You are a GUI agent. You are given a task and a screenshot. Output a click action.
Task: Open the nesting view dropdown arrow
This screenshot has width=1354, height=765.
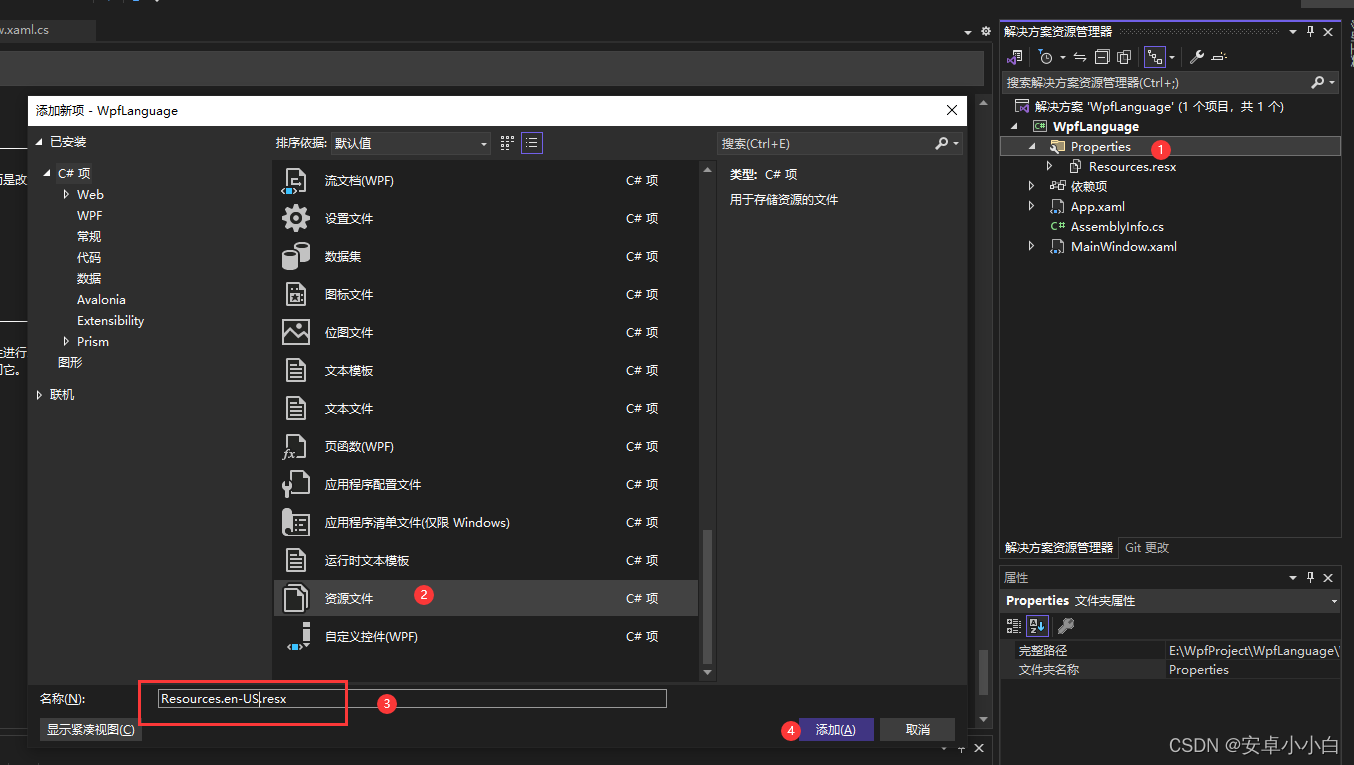[1172, 57]
